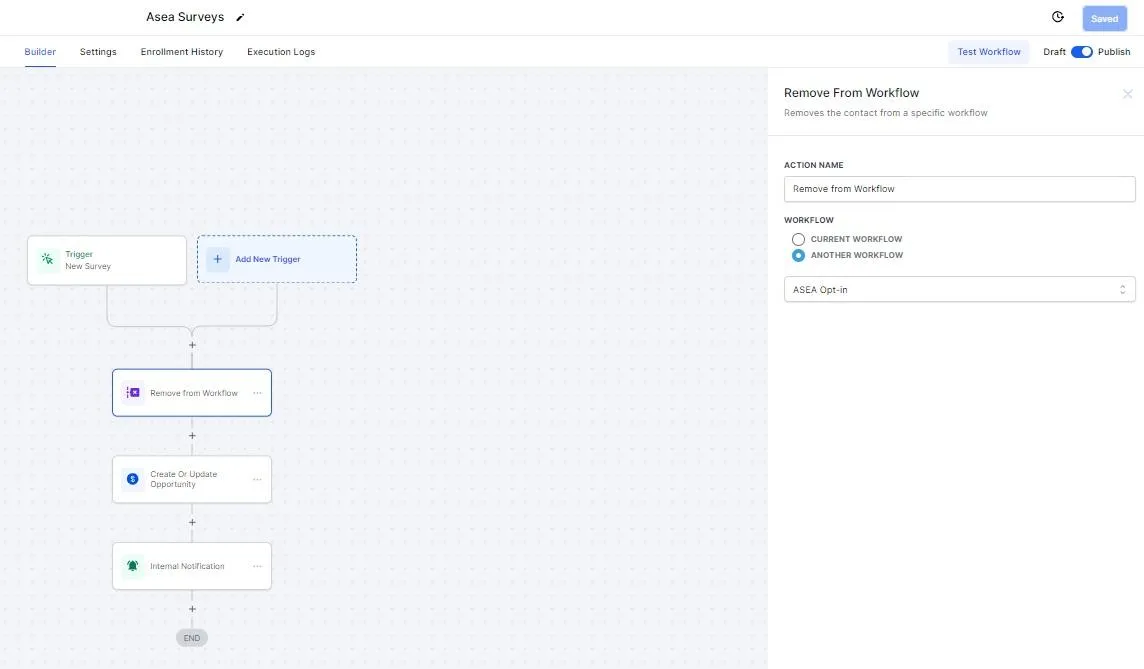Click the trigger node's cursor icon
This screenshot has height=669, width=1144.
47,260
